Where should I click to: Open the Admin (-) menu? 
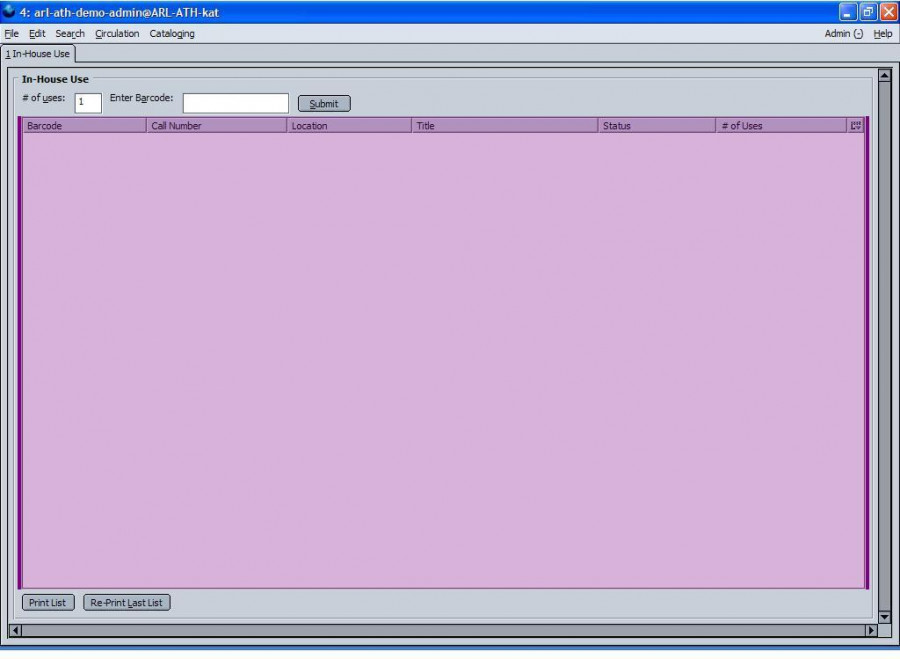[x=843, y=34]
